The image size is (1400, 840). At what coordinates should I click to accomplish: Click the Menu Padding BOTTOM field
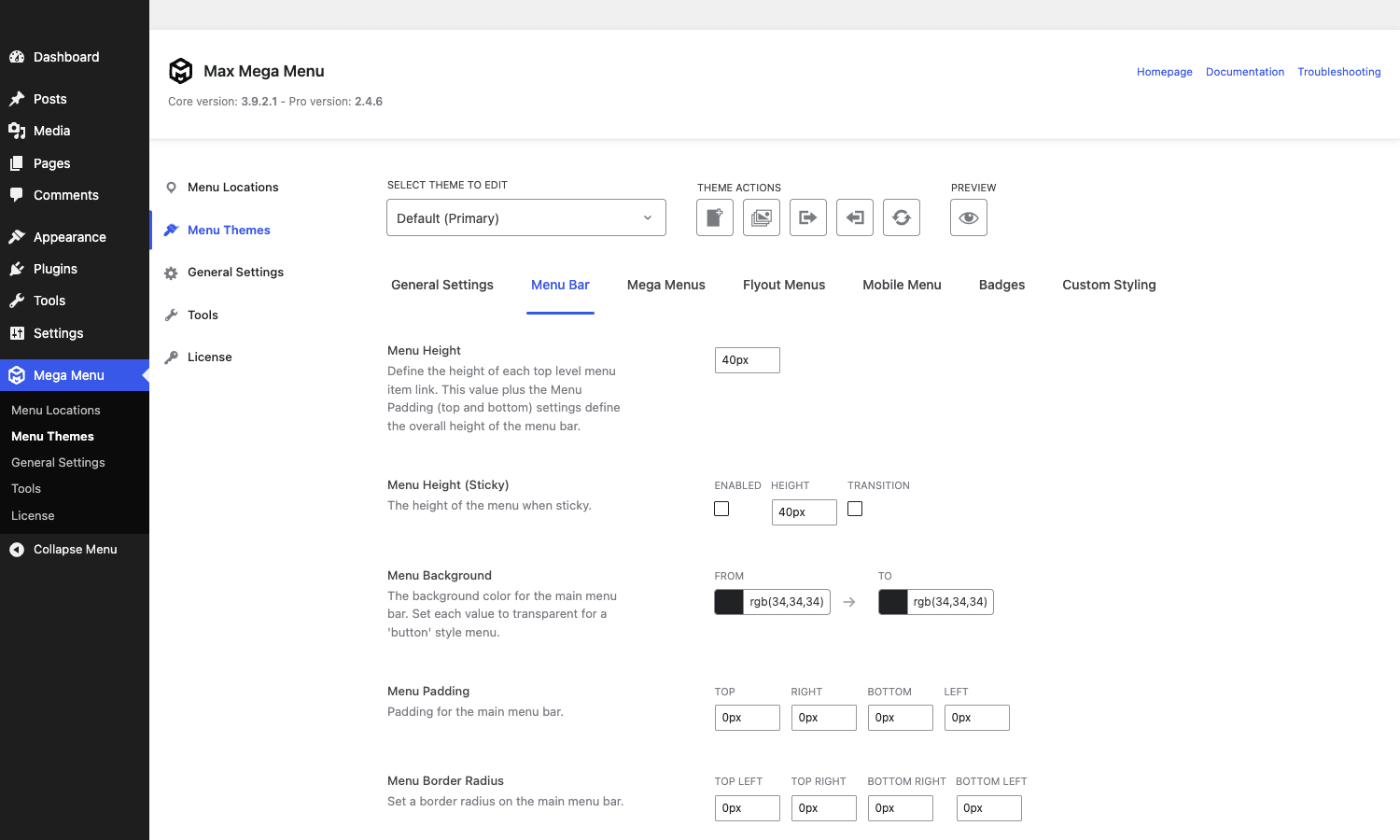[901, 718]
